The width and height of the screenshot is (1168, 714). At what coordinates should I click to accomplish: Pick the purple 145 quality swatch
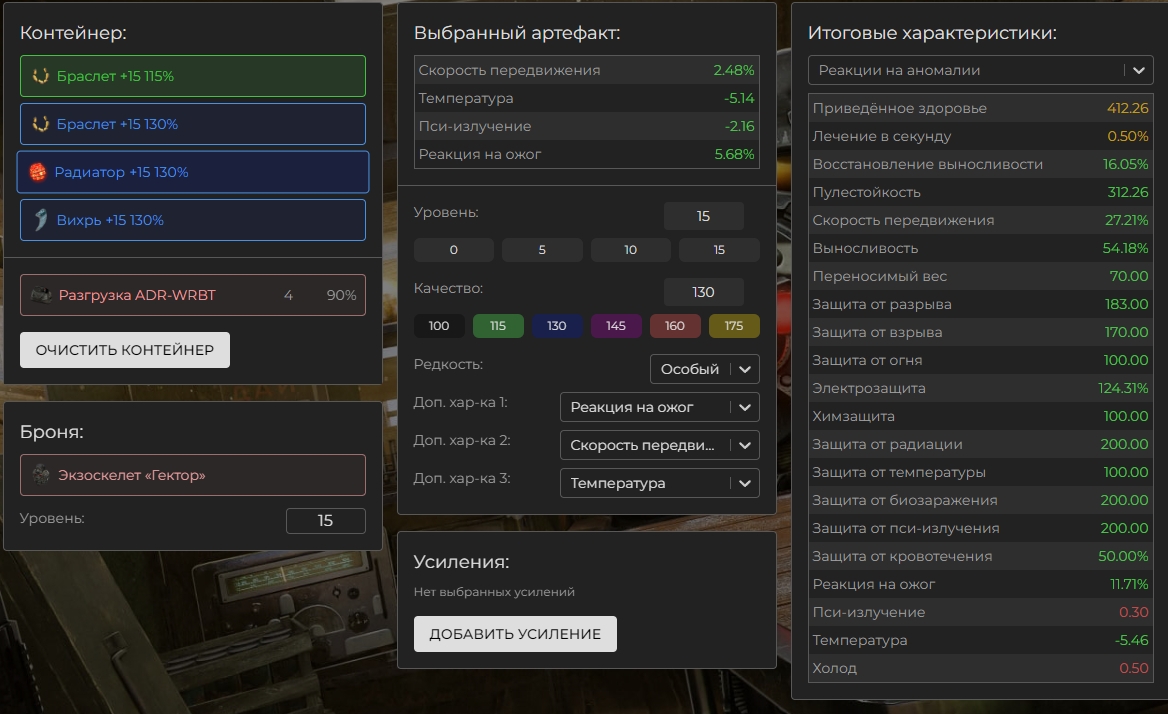point(616,326)
